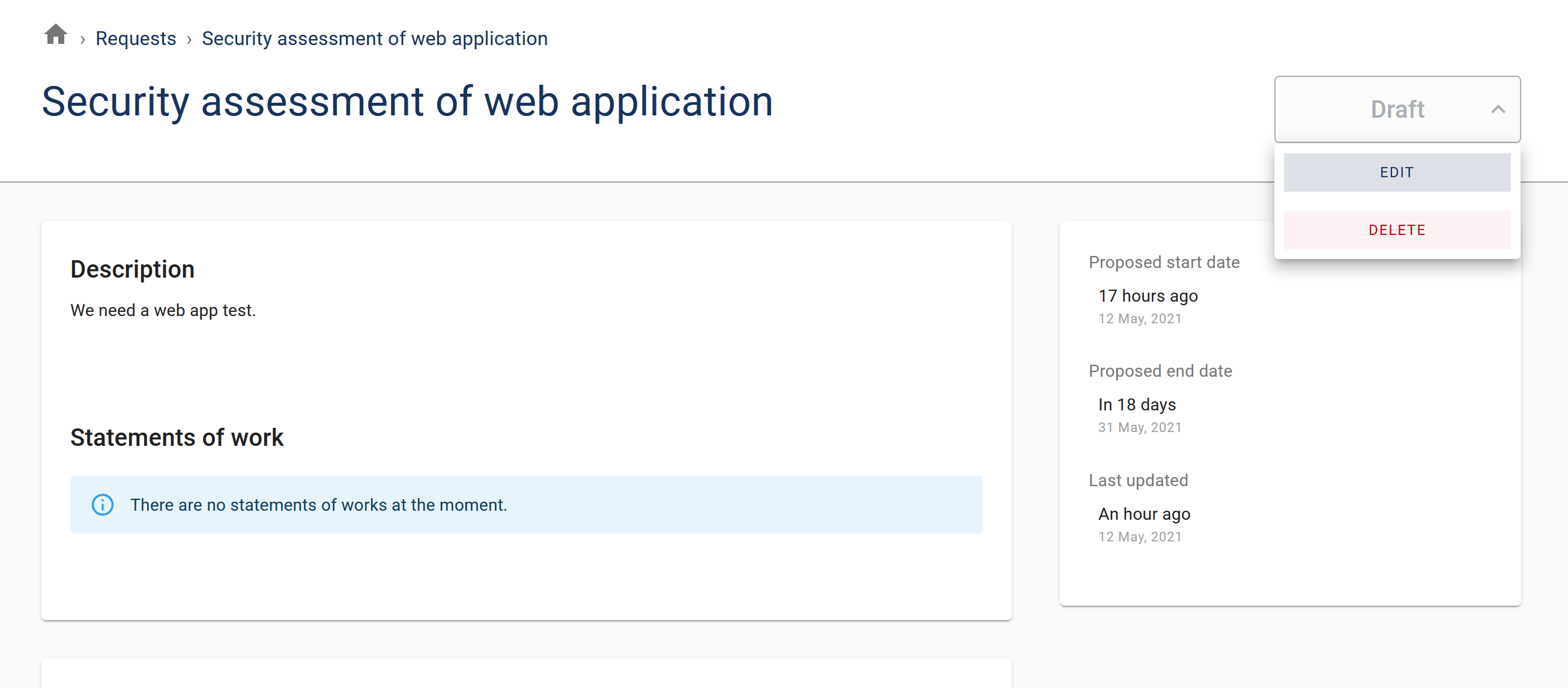Click the 'In 18 days' value
Screen dimensions: 1568x688
click(1136, 405)
